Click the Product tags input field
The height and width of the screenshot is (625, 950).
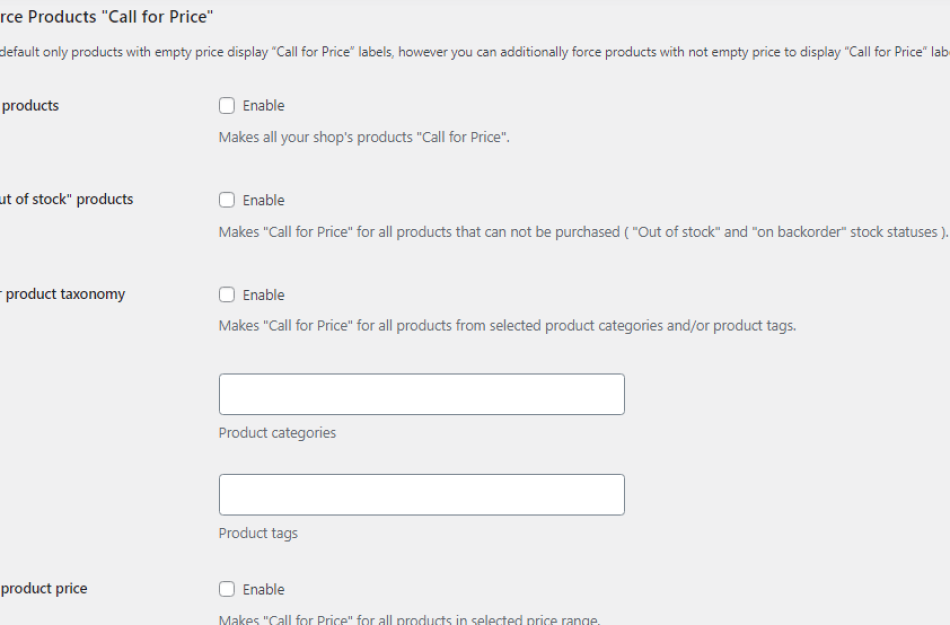(x=421, y=494)
